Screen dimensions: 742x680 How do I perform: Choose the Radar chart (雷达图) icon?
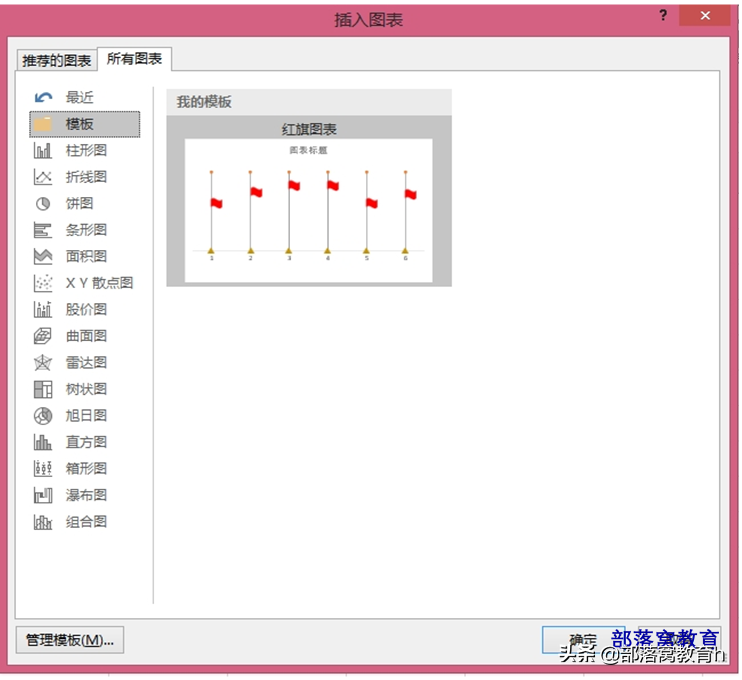(43, 362)
